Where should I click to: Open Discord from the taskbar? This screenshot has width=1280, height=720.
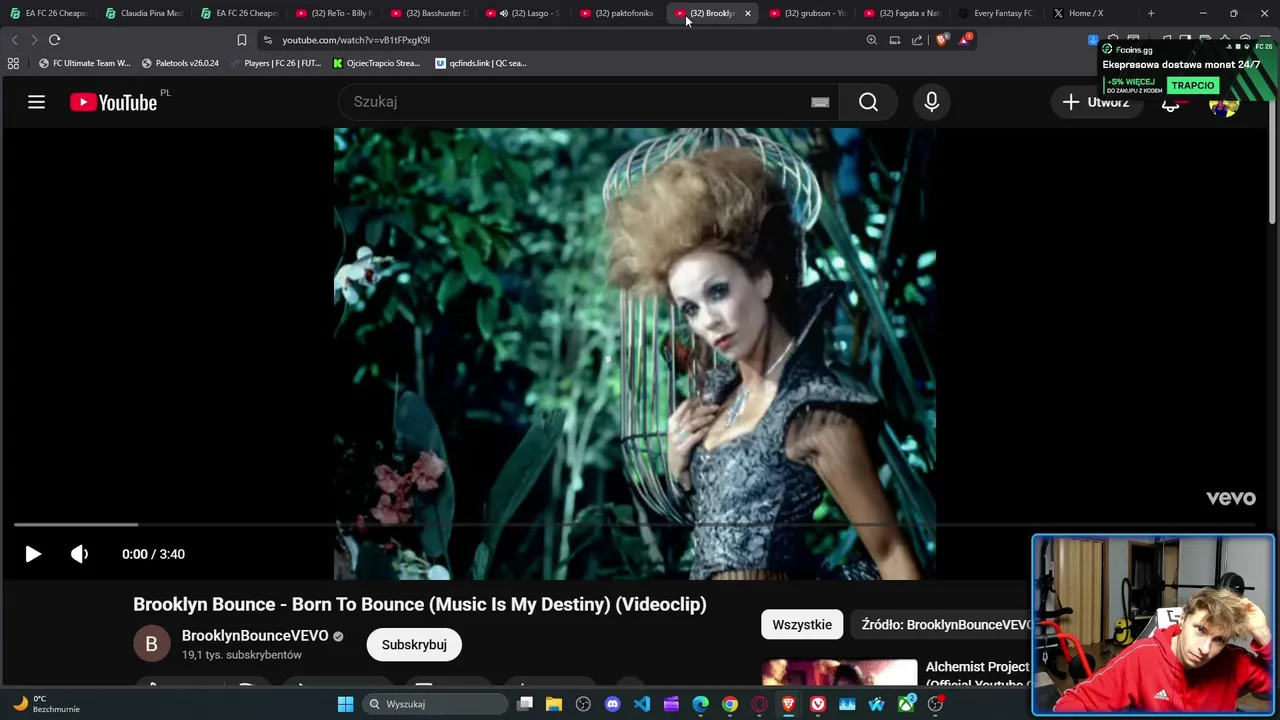tap(613, 704)
